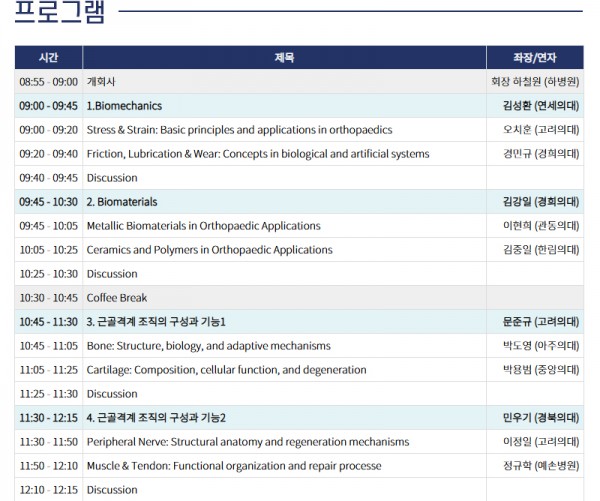Click the 개회사 opening remarks row title
The height and width of the screenshot is (501, 600).
(102, 82)
